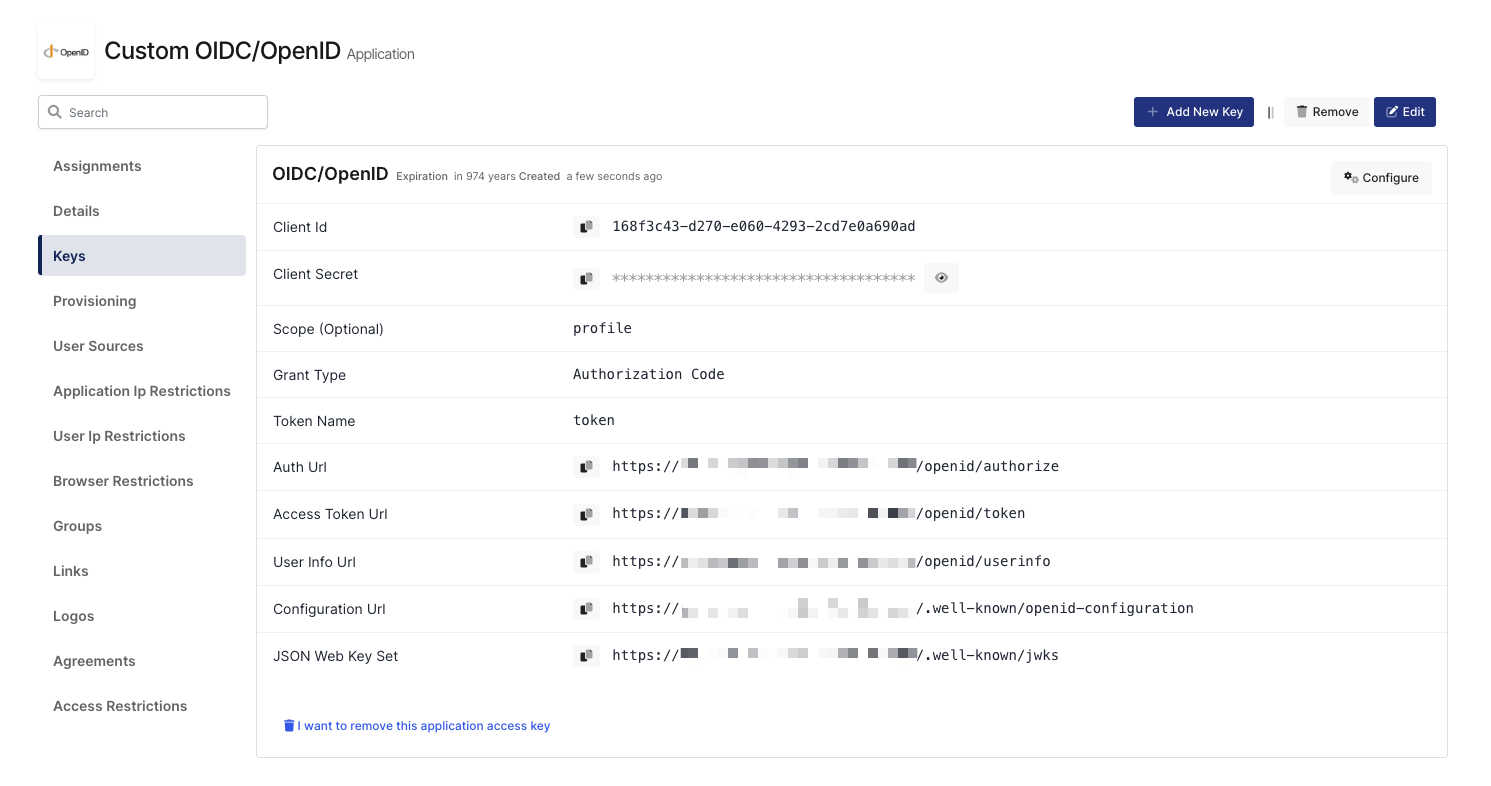Screen dimensions: 1491x786
Task: Open the Configure settings
Action: (1381, 178)
